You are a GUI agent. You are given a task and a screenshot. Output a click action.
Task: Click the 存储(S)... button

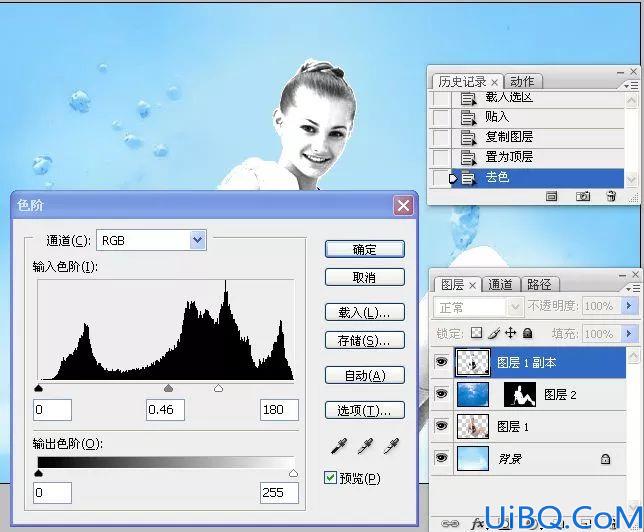tap(365, 341)
